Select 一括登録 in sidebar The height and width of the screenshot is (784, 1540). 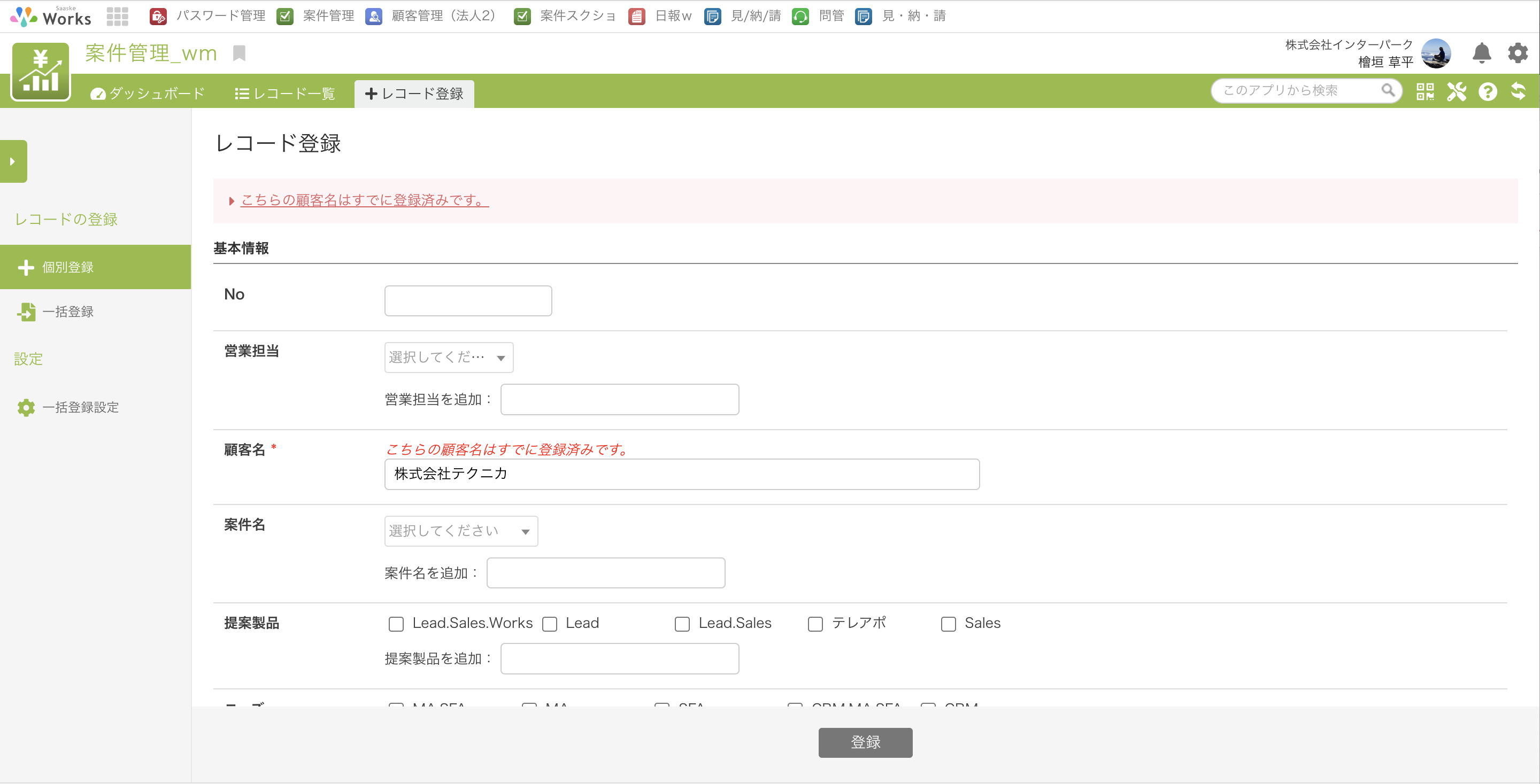click(96, 312)
